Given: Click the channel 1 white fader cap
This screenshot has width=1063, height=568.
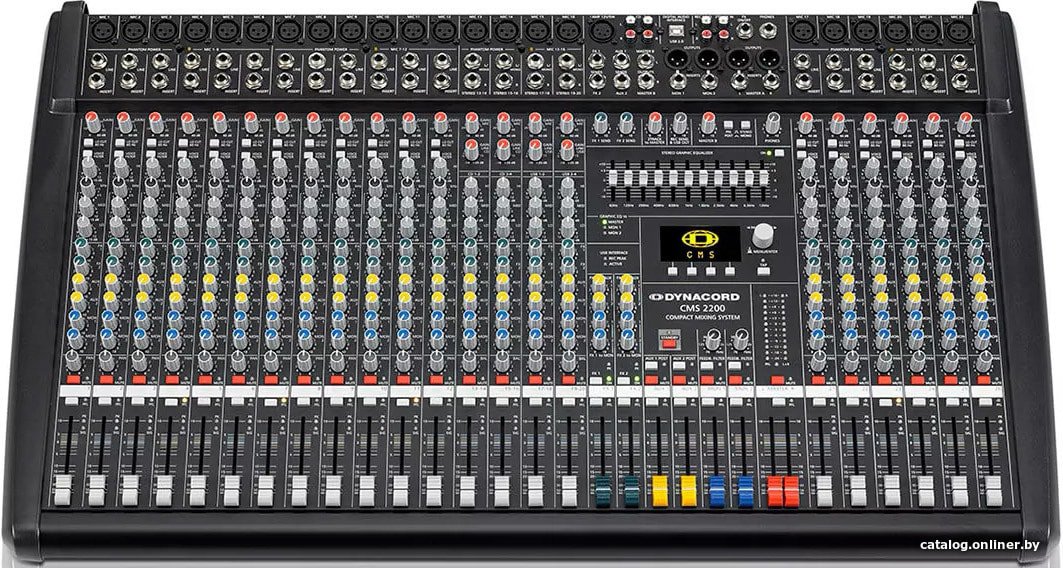Looking at the screenshot, I should tap(62, 491).
